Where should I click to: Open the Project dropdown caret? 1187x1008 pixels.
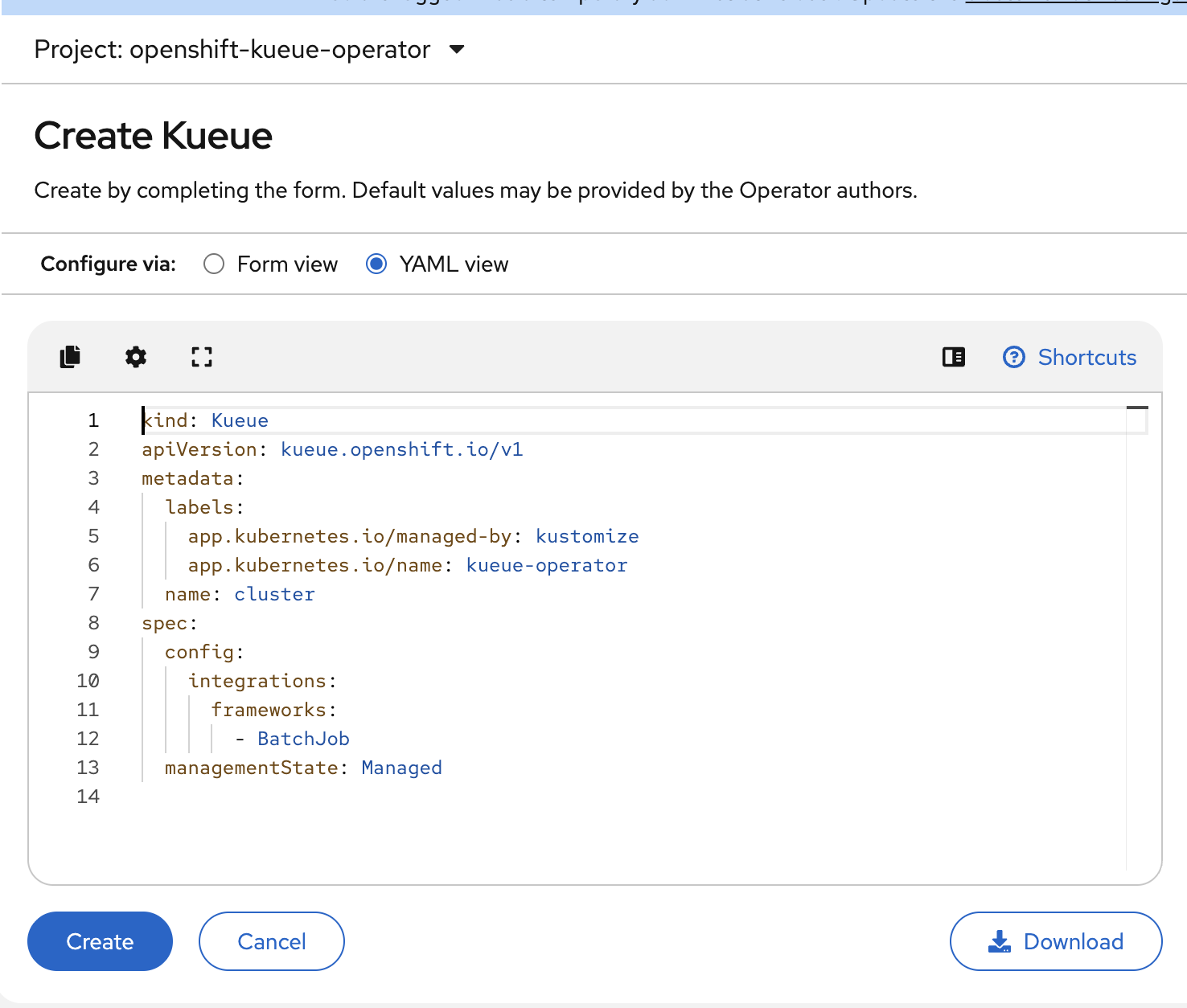pos(457,50)
